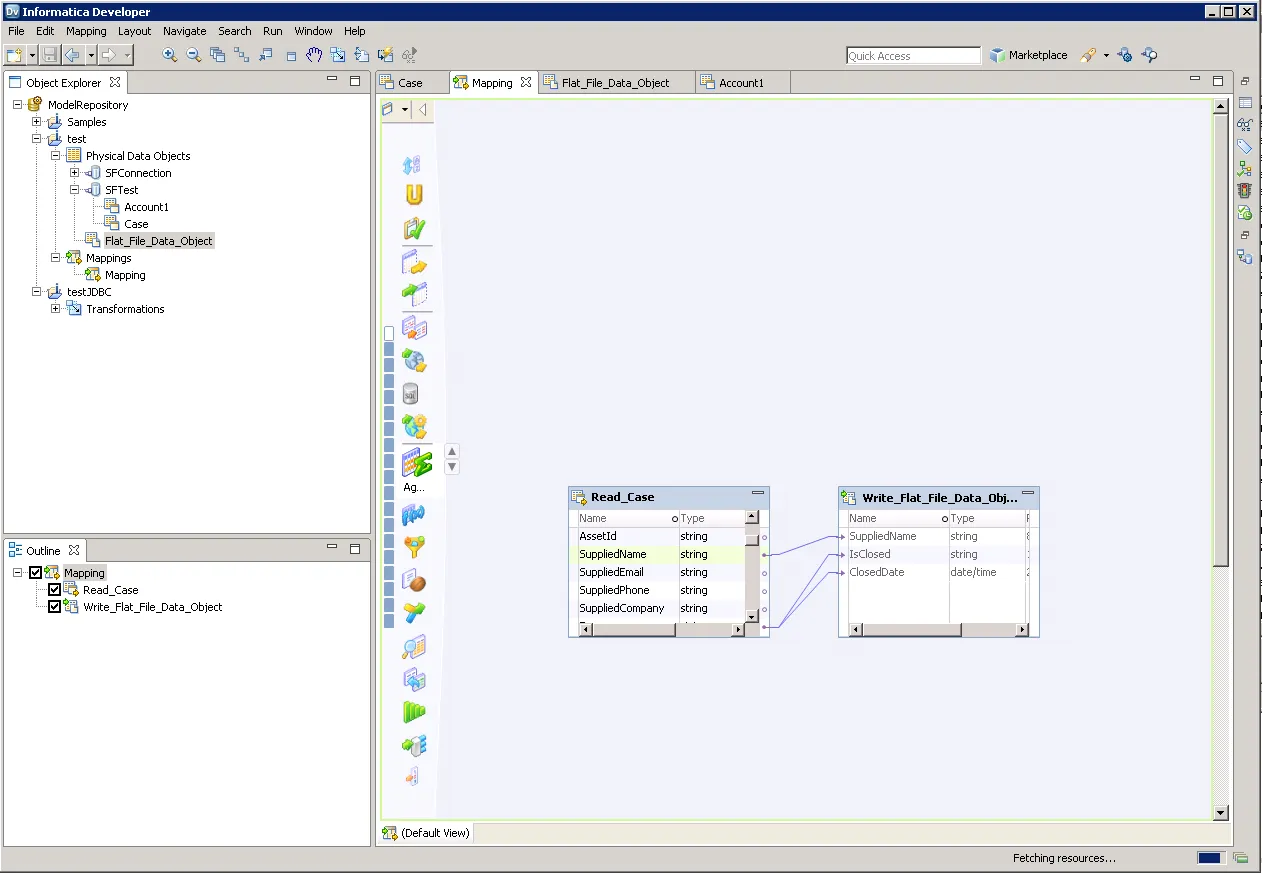
Task: Open the Navigate menu
Action: [184, 31]
